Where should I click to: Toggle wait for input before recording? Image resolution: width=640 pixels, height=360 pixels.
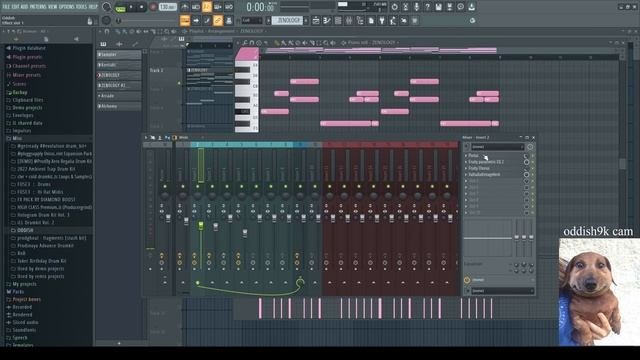[196, 7]
